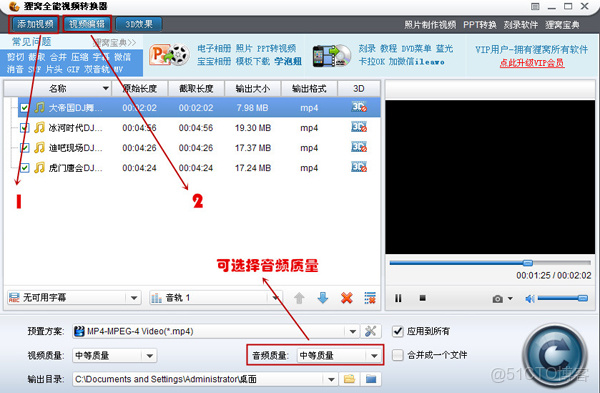Click the wrench settings icon beside 预置方案

pos(370,331)
